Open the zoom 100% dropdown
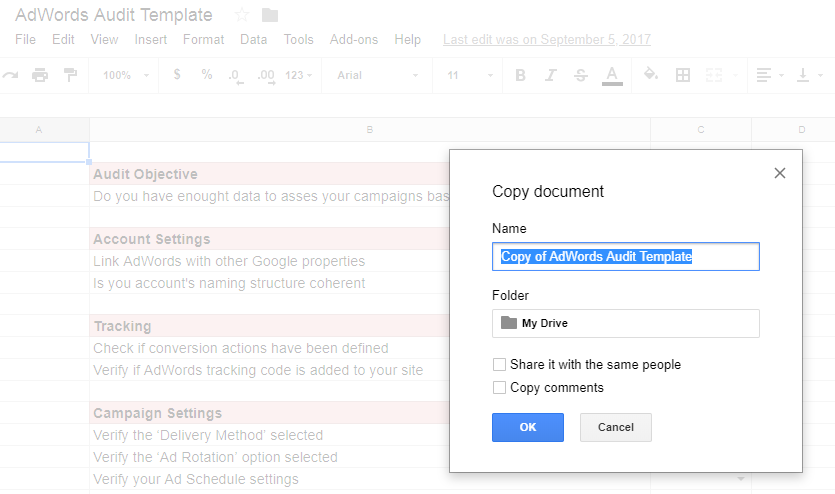This screenshot has width=835, height=494. pyautogui.click(x=126, y=75)
